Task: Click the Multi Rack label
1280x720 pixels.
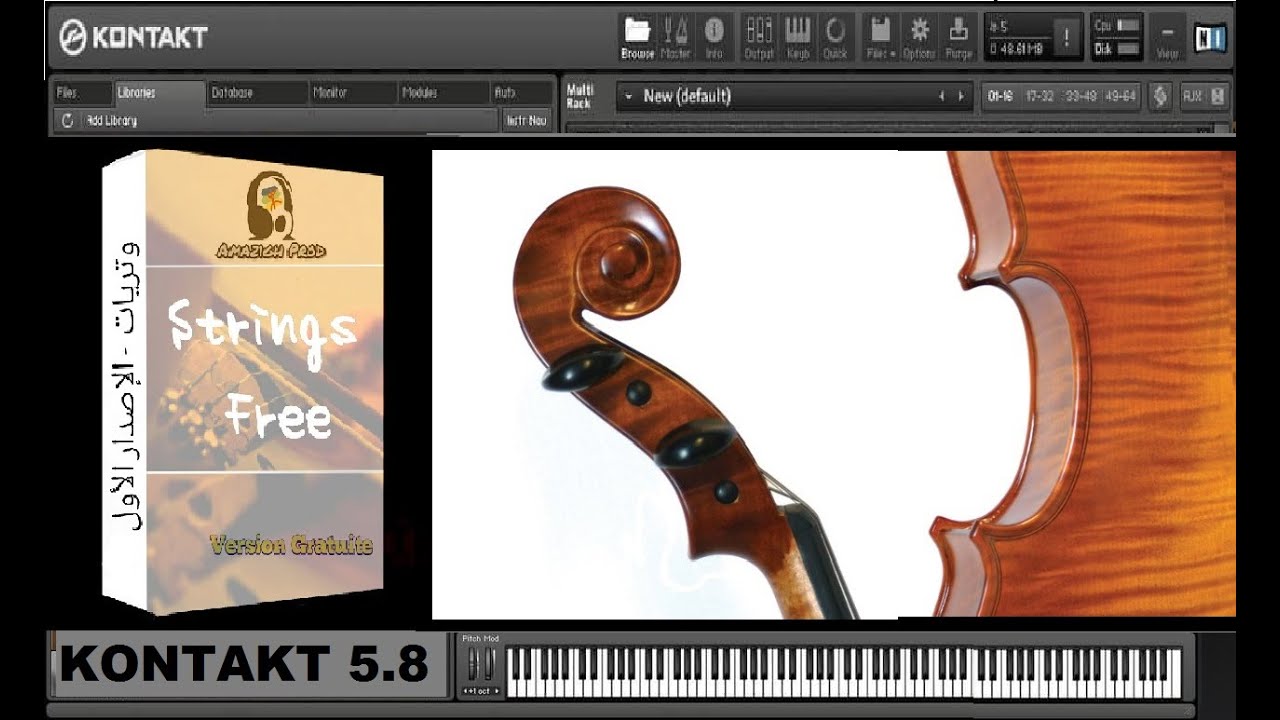Action: [580, 96]
